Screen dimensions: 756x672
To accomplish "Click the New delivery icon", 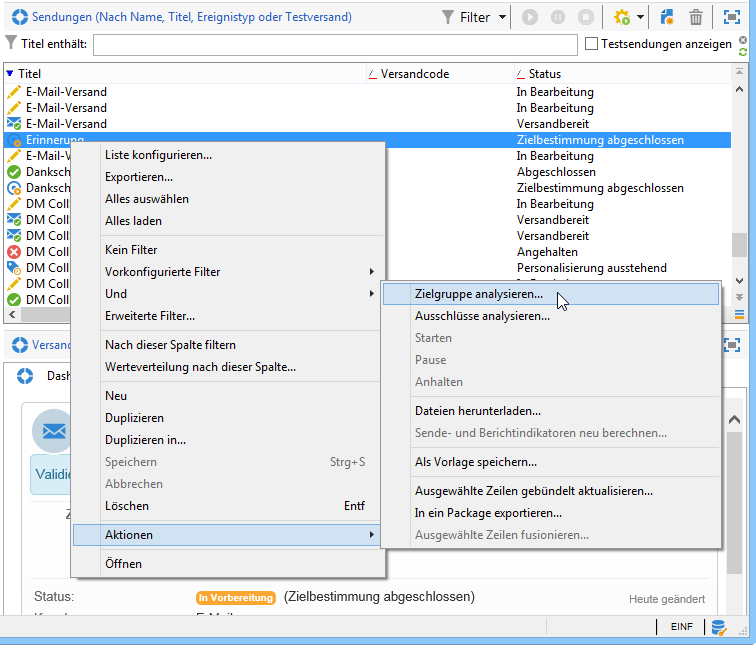I will tap(667, 17).
